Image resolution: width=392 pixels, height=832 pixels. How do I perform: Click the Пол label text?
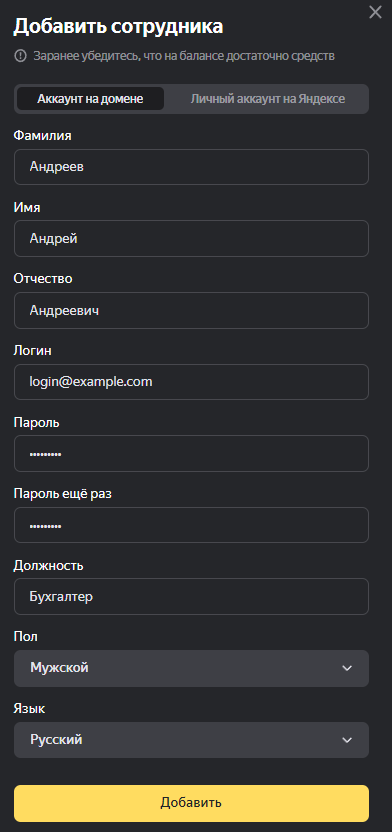pyautogui.click(x=25, y=637)
